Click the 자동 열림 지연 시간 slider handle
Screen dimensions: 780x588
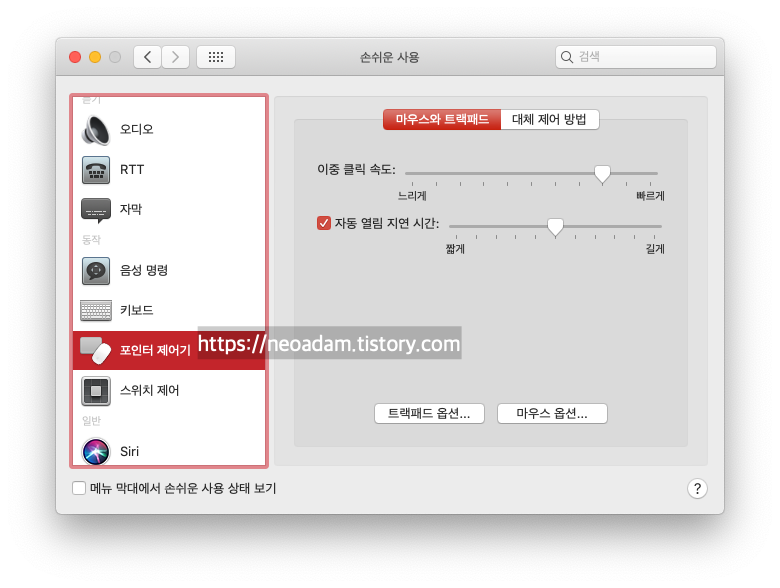pyautogui.click(x=555, y=227)
